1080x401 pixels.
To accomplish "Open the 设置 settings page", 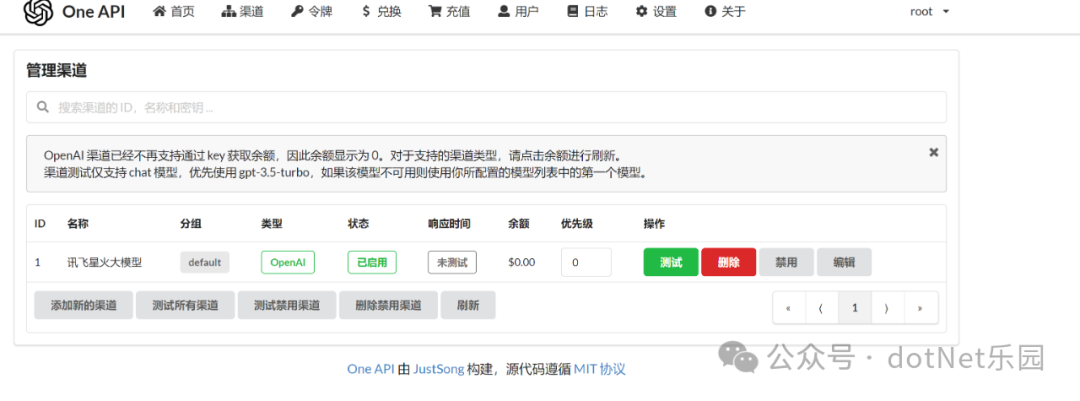I will [x=656, y=12].
